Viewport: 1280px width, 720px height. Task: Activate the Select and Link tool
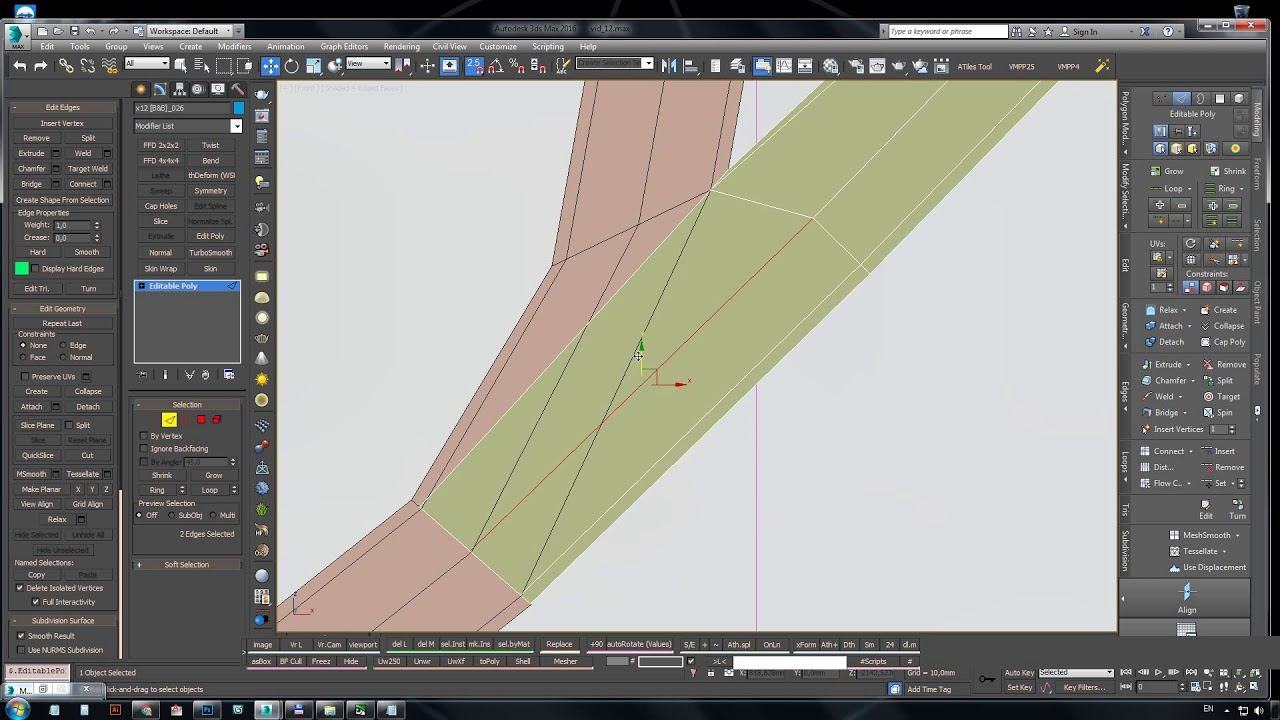coord(66,66)
